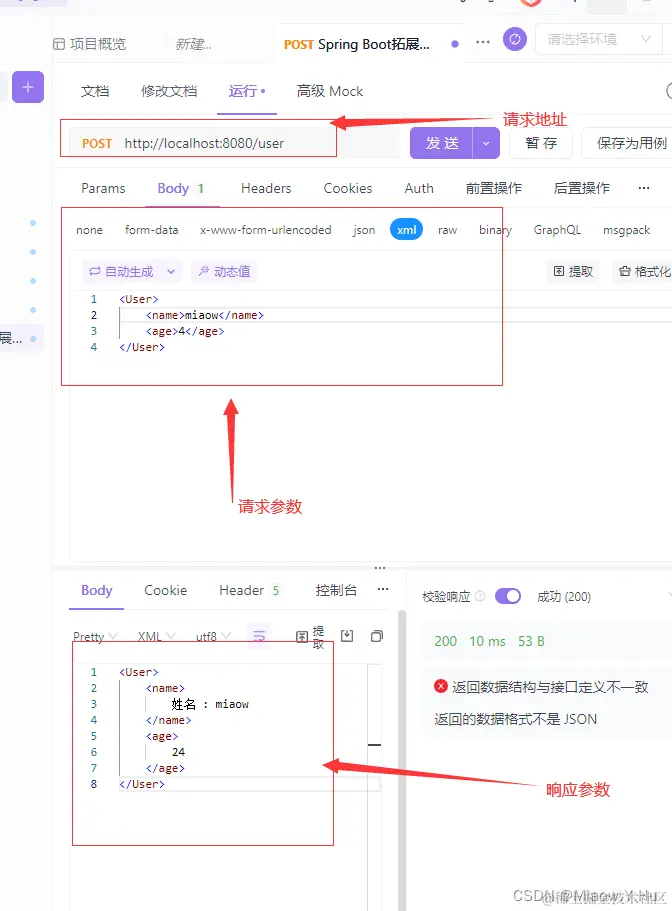The height and width of the screenshot is (911, 672).
Task: Click the 格式化 button
Action: (644, 271)
